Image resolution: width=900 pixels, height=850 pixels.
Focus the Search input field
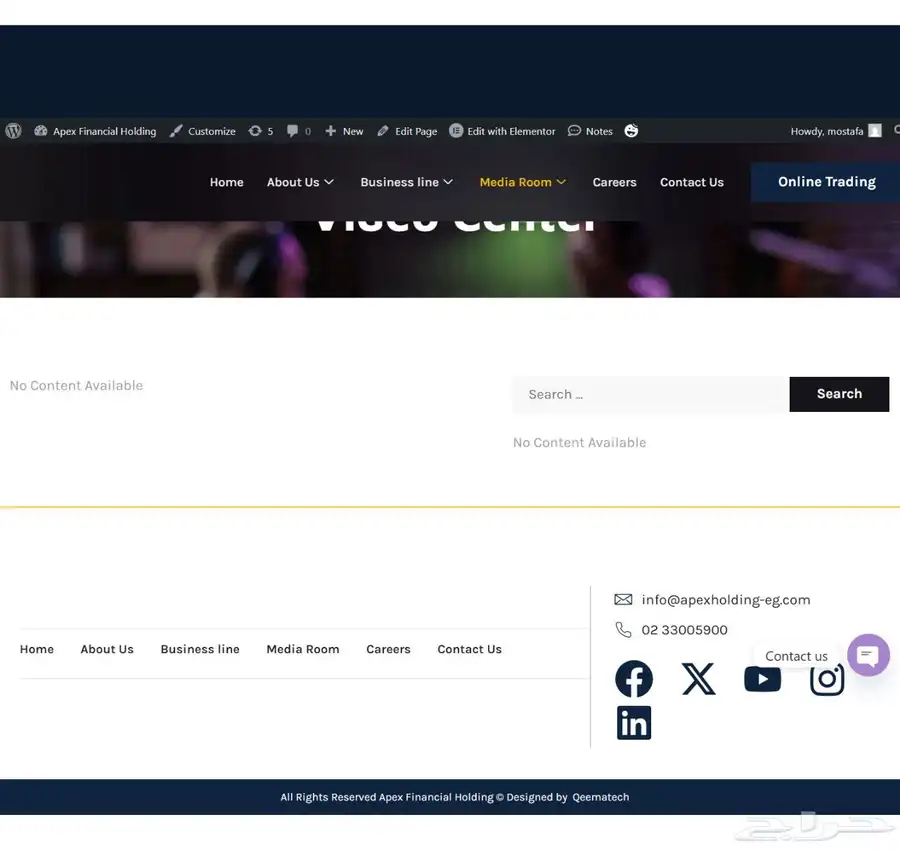651,394
